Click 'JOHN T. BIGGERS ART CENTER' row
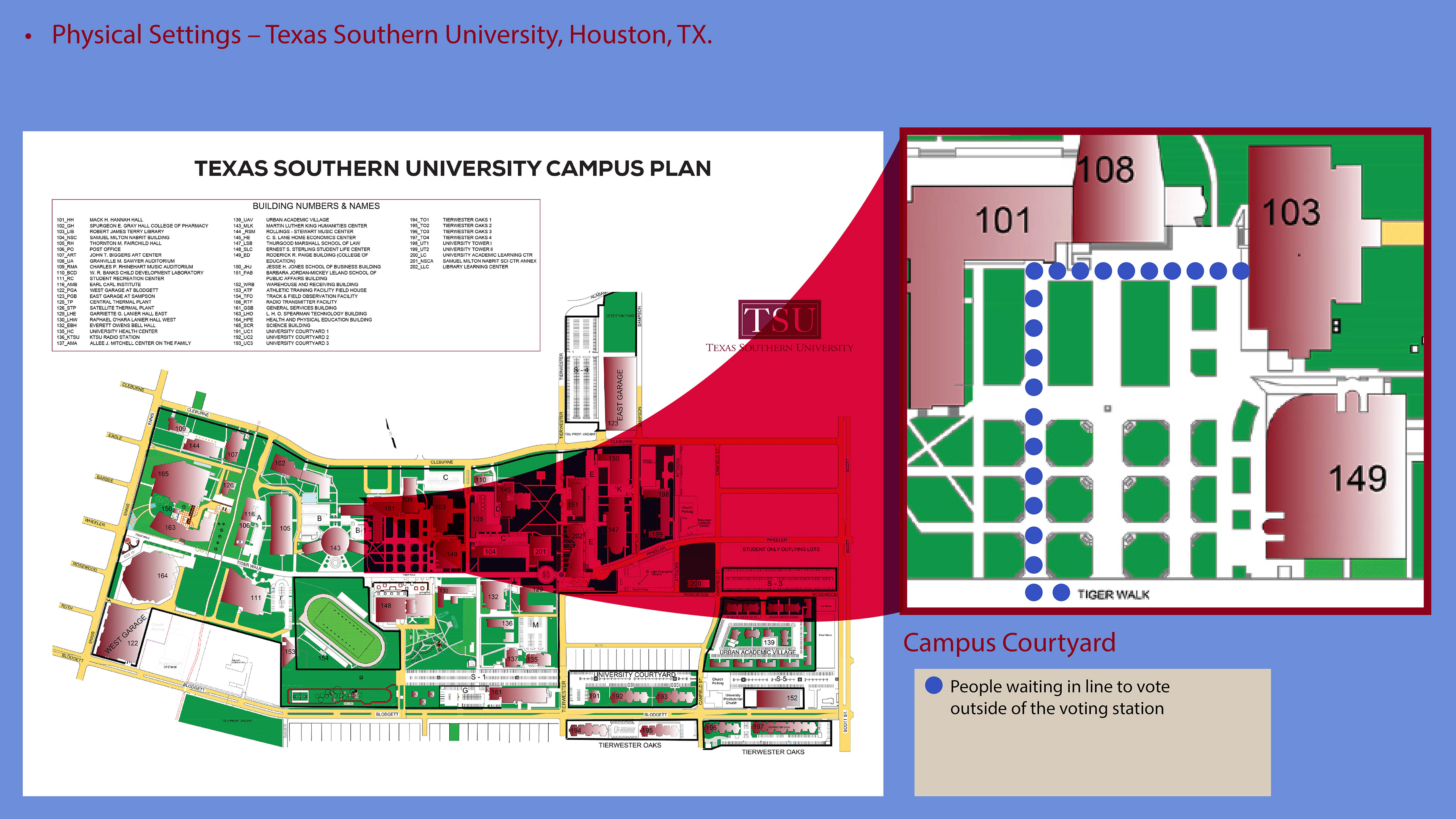 [108, 255]
